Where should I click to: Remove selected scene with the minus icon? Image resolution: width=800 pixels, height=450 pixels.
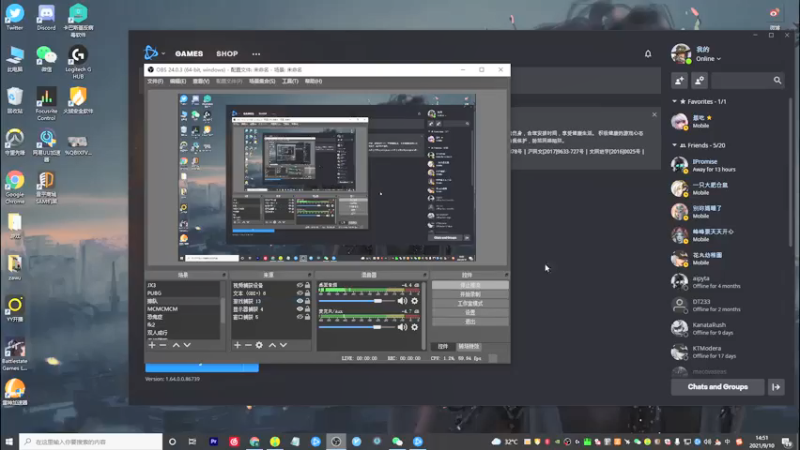[163, 345]
